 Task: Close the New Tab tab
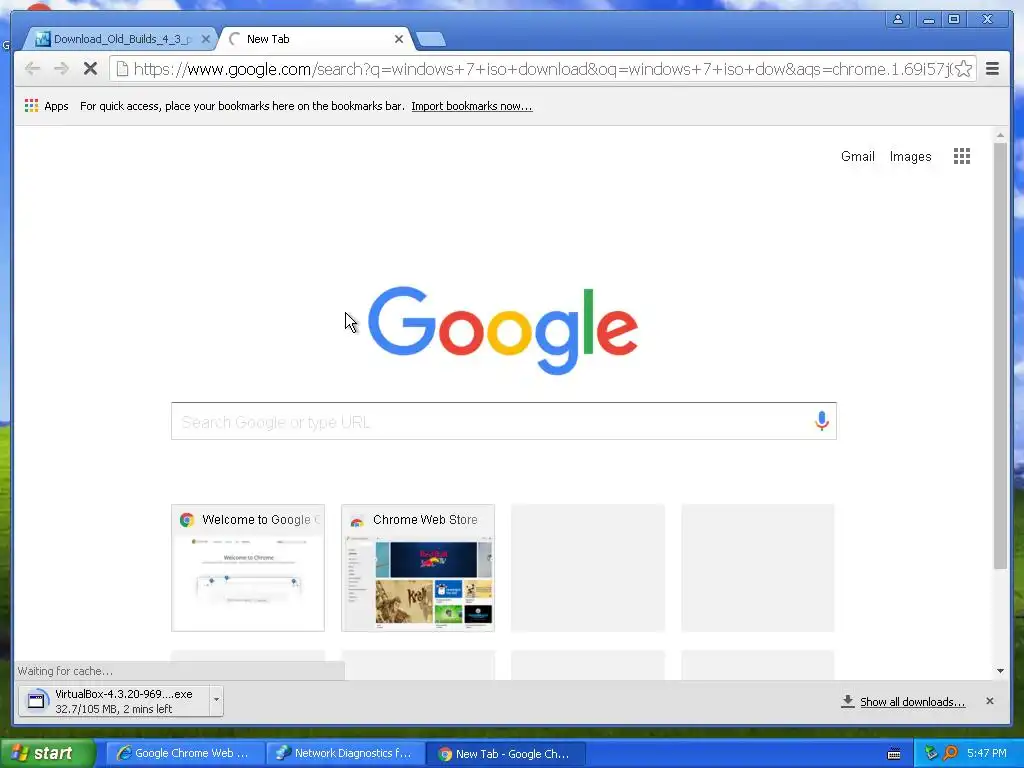pos(399,39)
